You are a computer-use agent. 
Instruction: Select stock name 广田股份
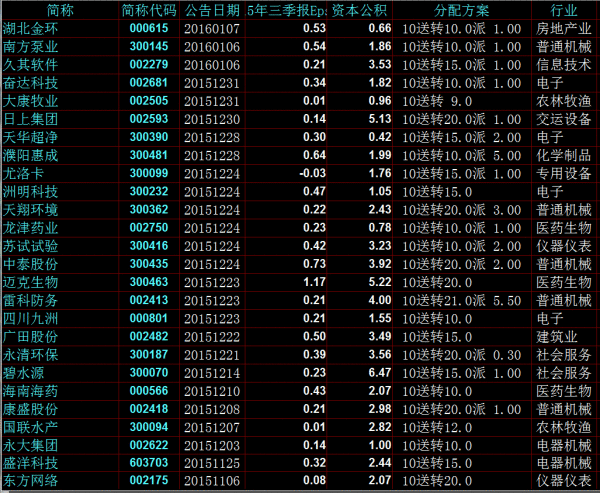point(30,336)
